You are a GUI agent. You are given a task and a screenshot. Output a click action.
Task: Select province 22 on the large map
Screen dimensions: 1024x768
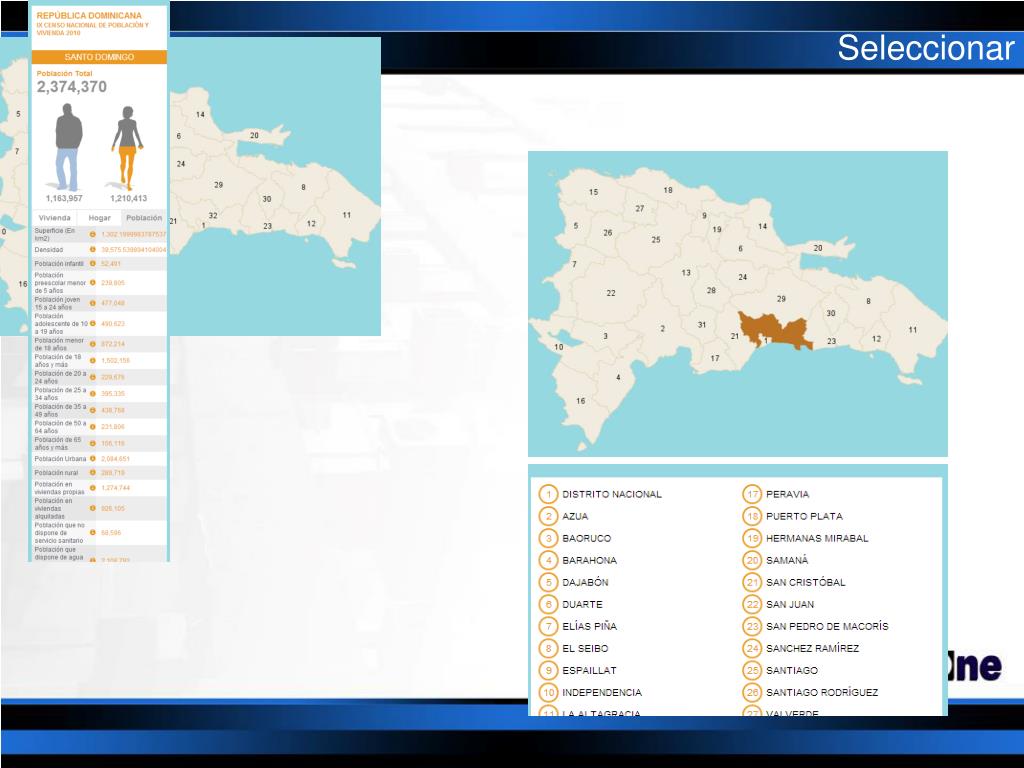tap(611, 293)
